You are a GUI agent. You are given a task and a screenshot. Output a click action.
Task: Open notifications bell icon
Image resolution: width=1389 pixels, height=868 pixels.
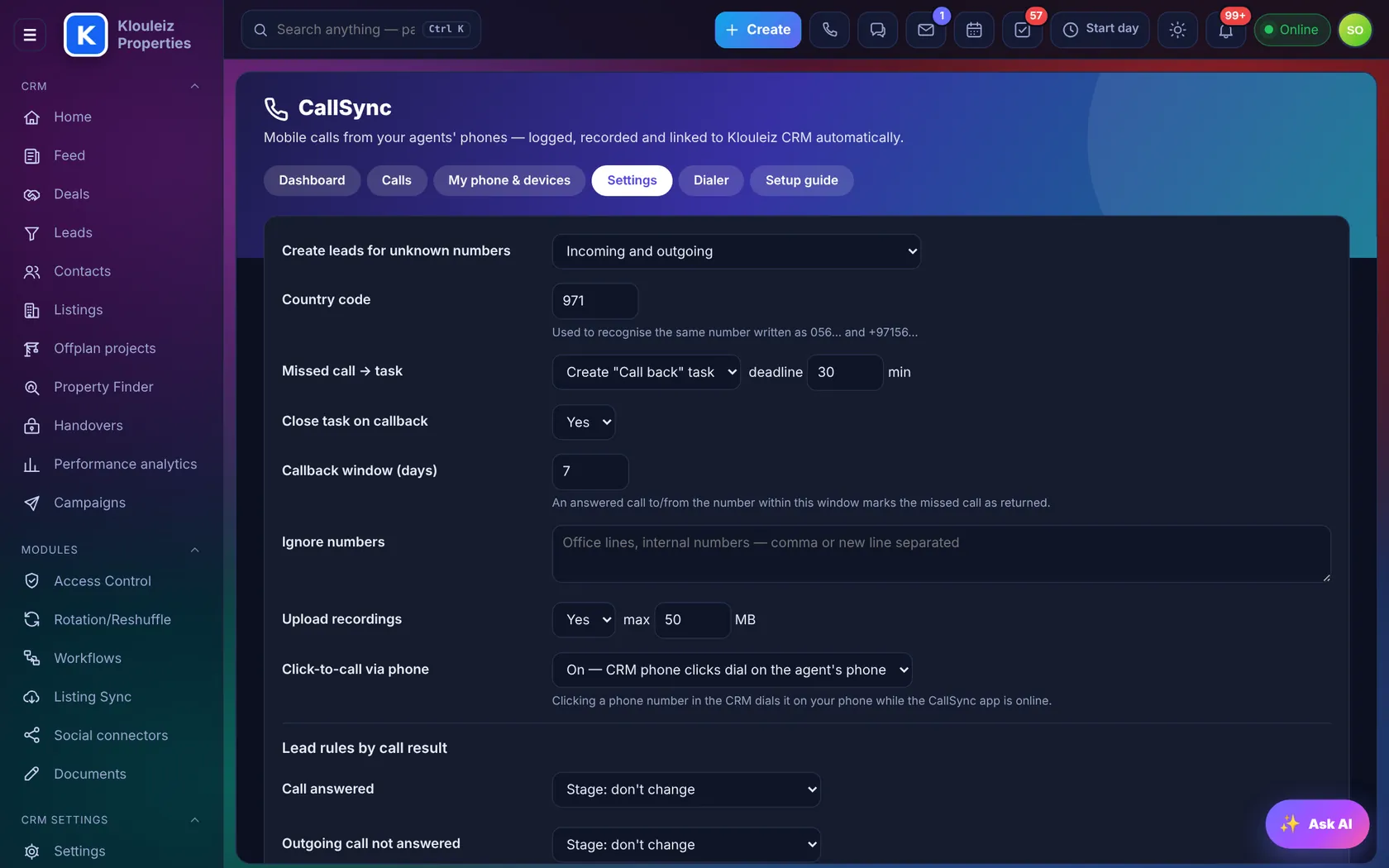(x=1225, y=30)
